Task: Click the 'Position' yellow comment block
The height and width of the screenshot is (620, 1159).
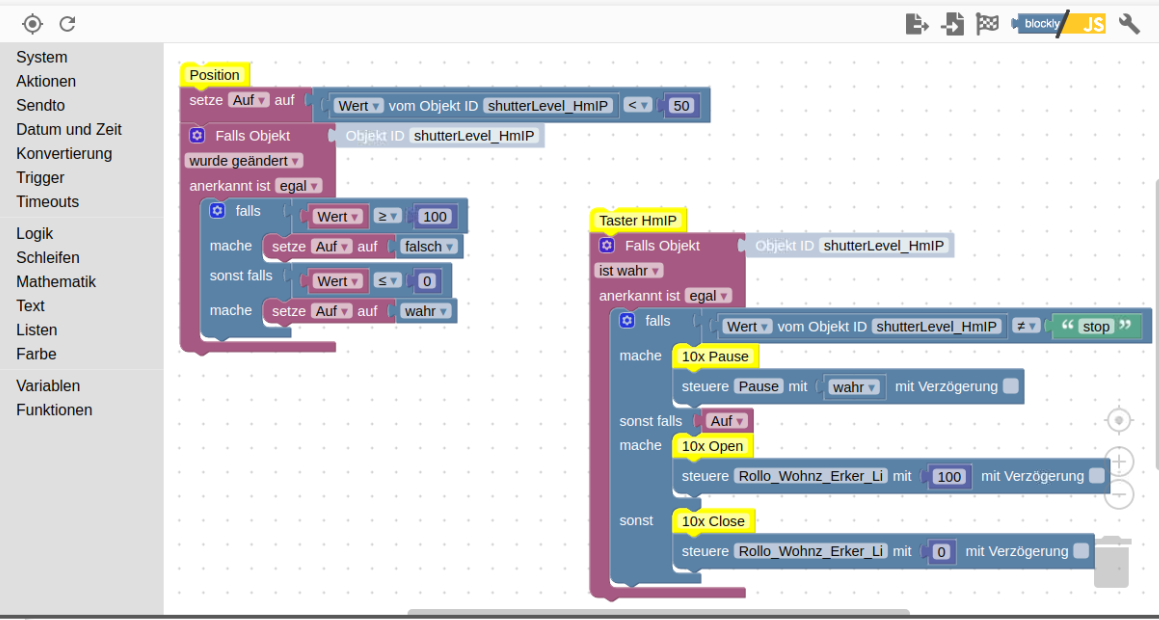Action: [x=214, y=75]
